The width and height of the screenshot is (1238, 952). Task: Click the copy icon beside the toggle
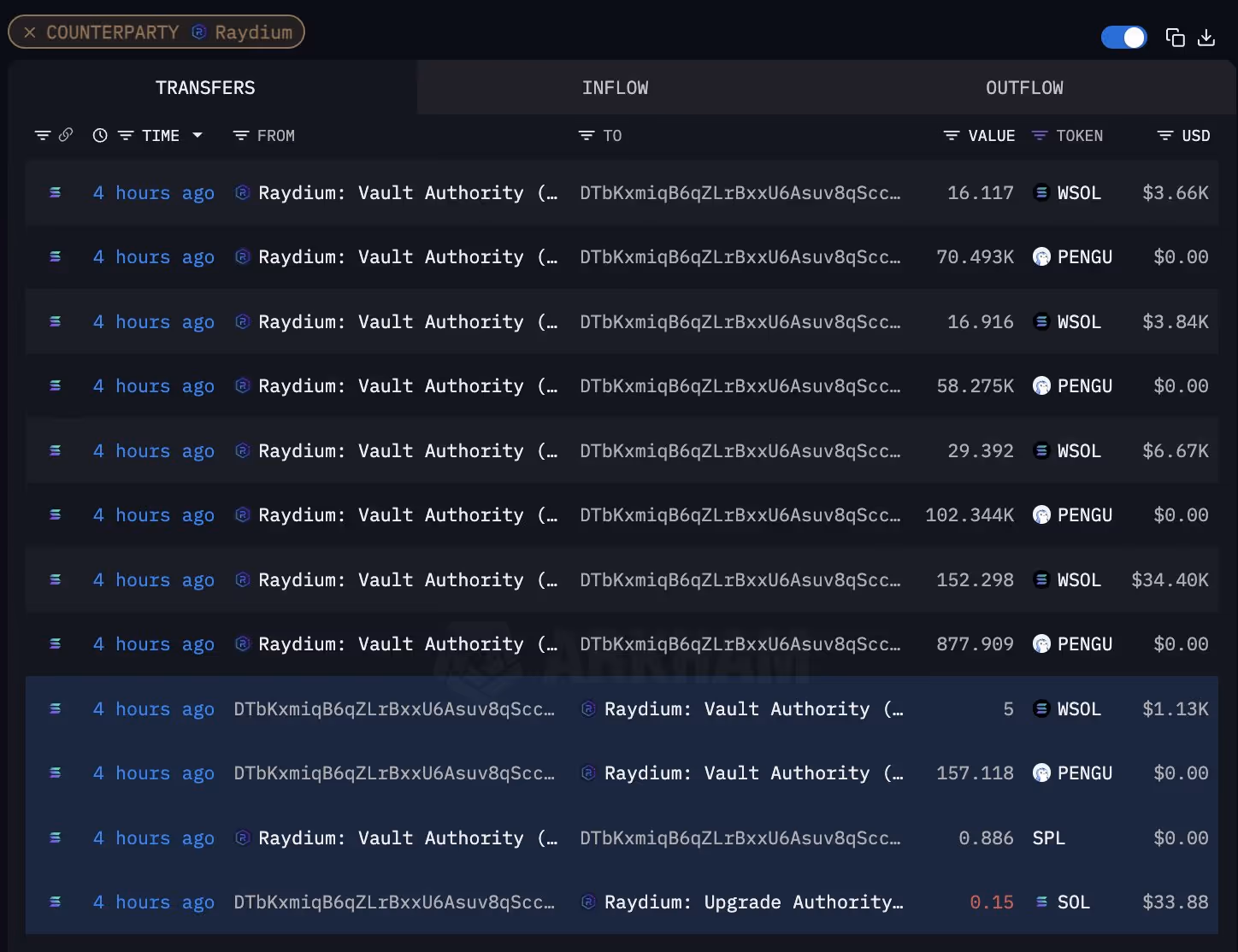point(1175,38)
